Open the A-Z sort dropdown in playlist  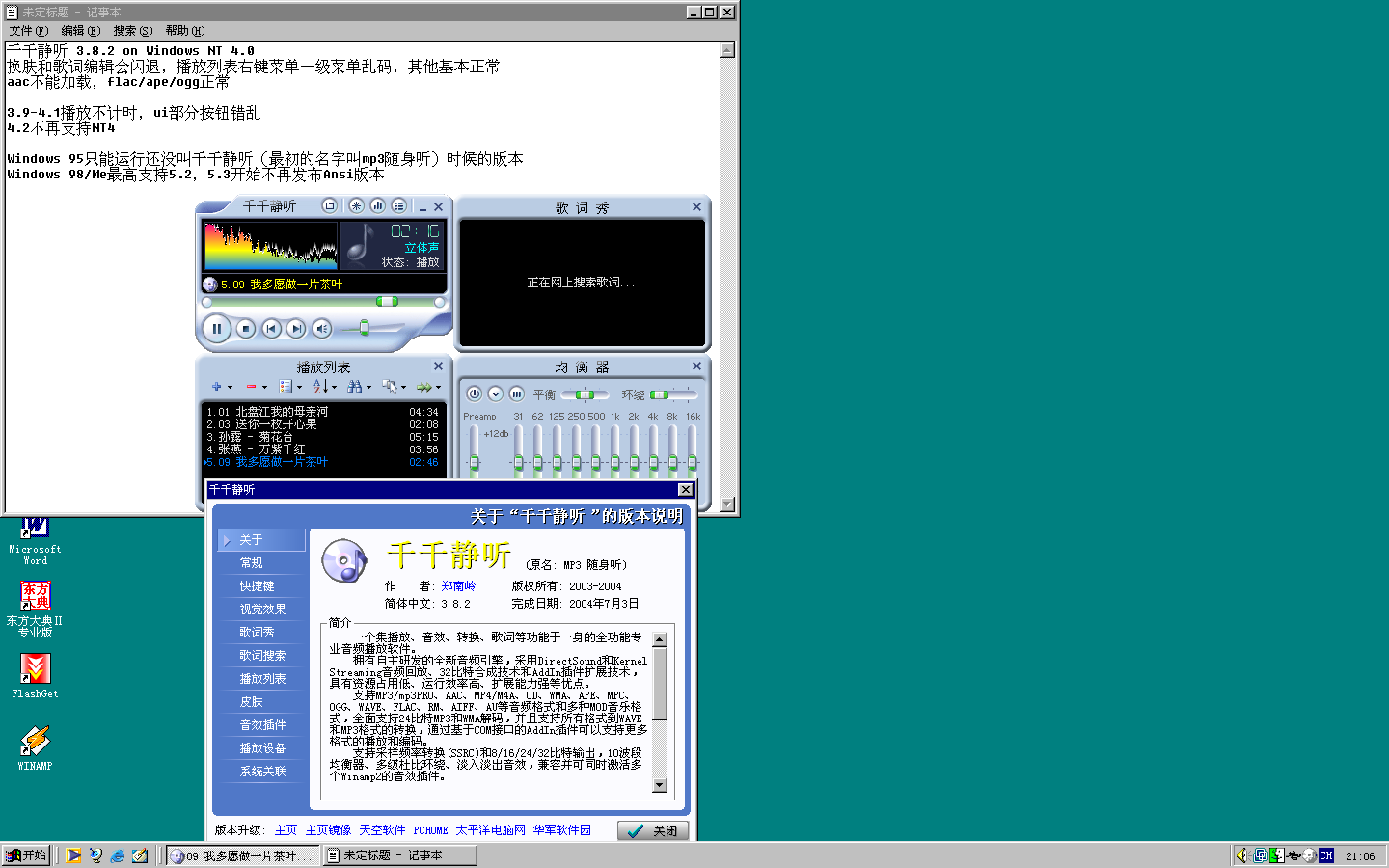[x=324, y=387]
